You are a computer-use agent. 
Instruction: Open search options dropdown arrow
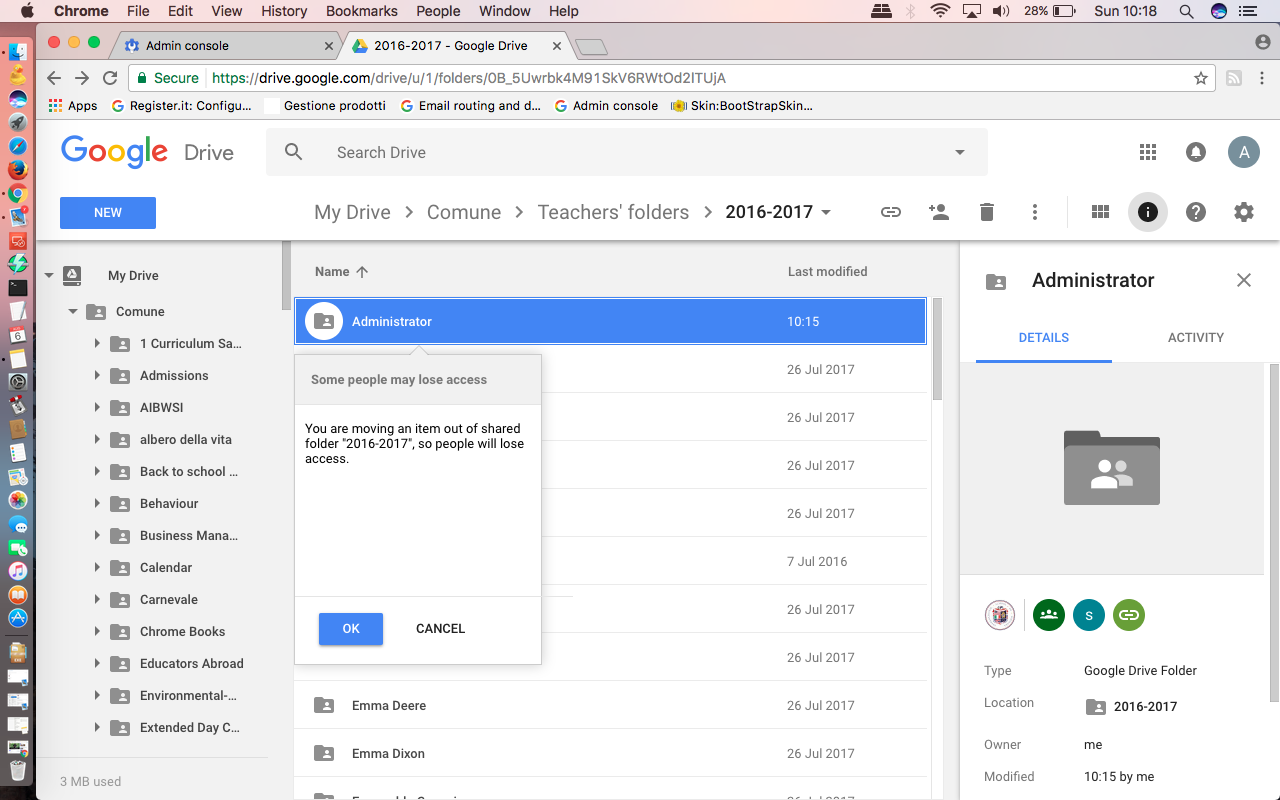click(960, 152)
